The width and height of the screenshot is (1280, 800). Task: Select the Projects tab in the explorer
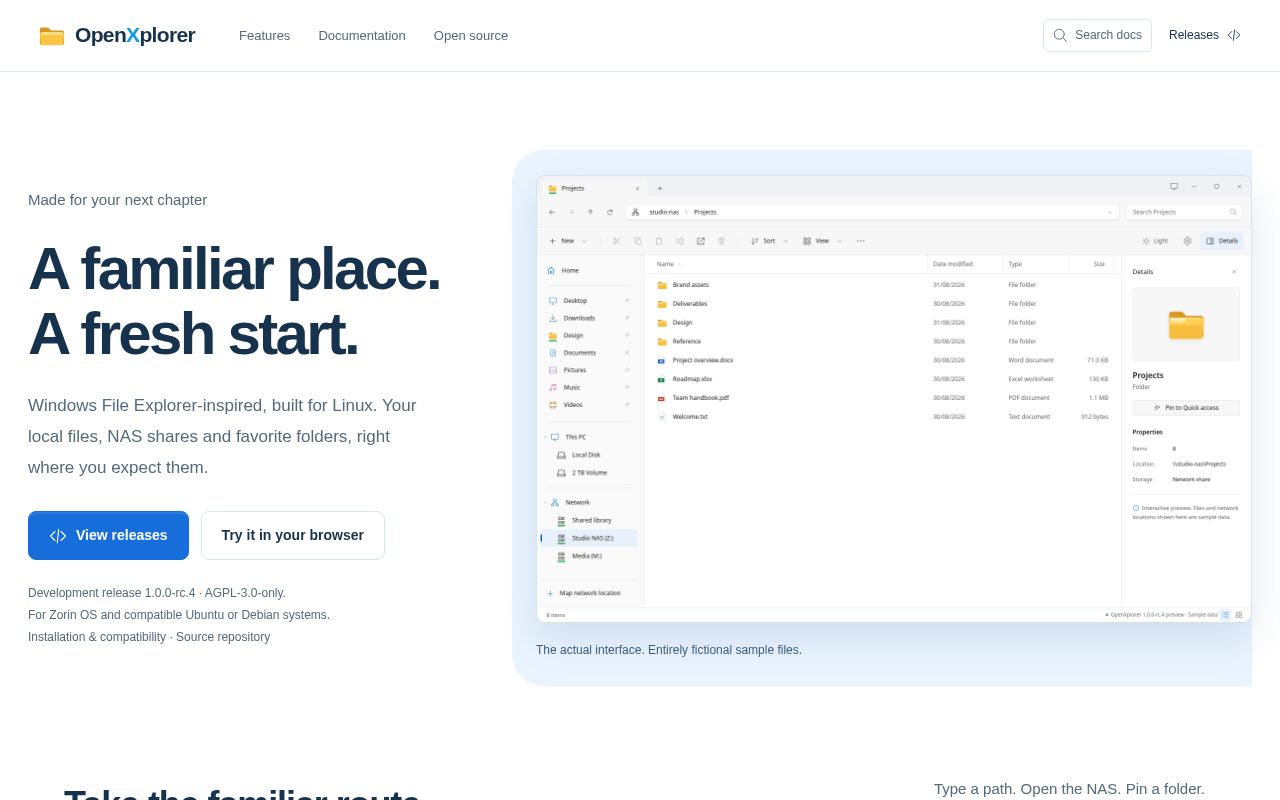tap(593, 188)
